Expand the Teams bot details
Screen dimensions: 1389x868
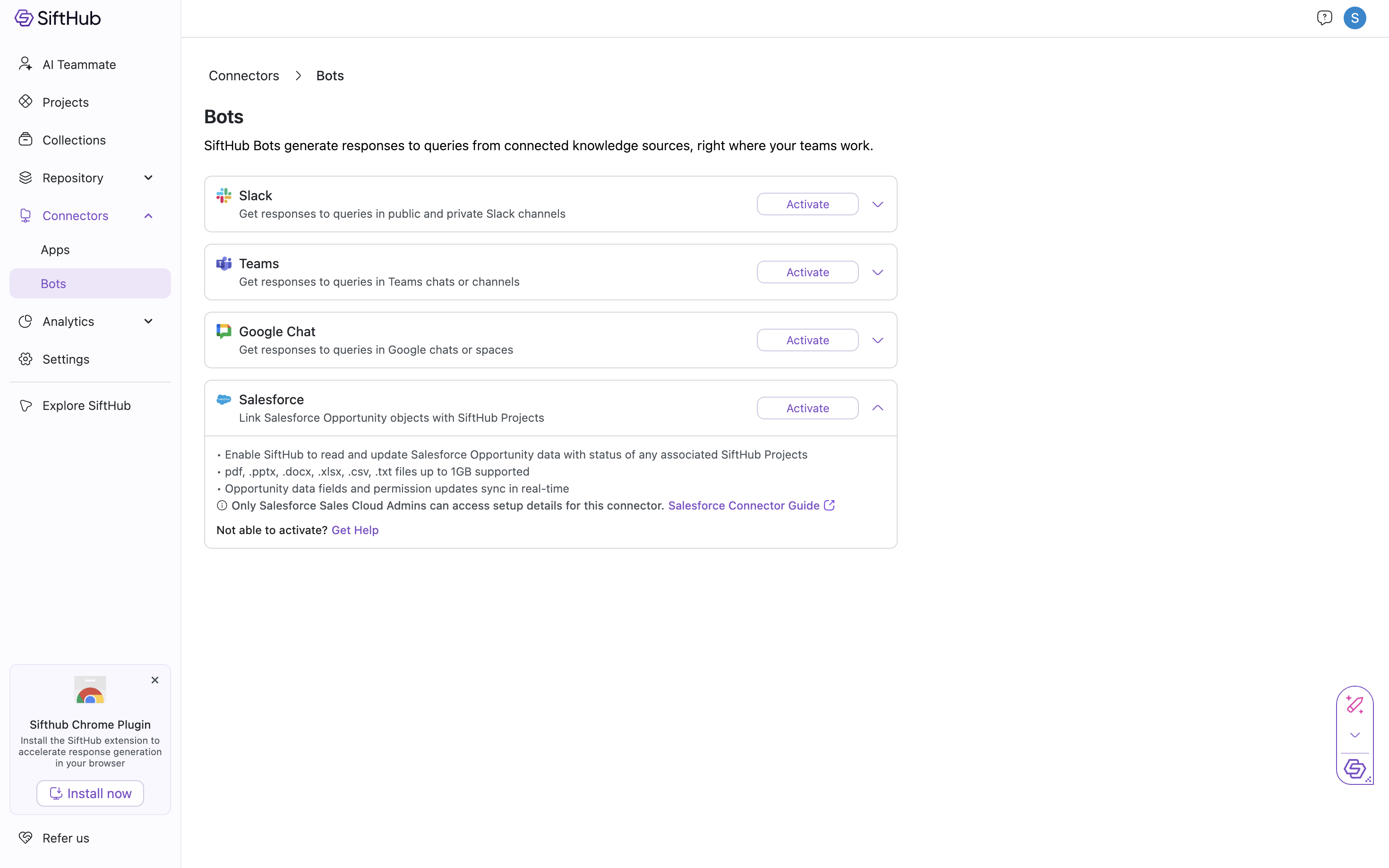pyautogui.click(x=877, y=272)
